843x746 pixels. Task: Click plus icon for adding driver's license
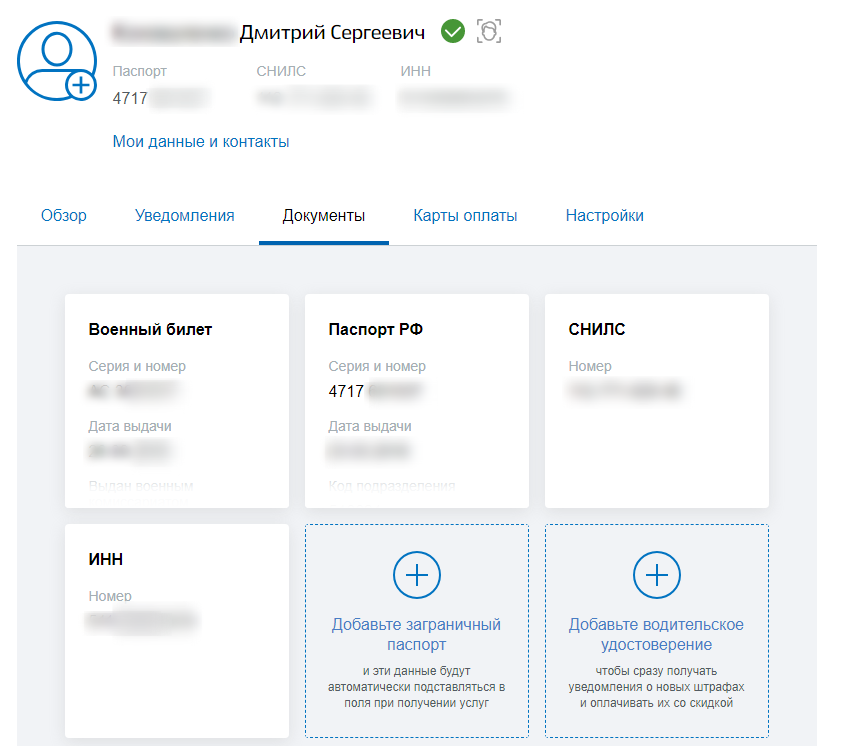[x=656, y=575]
